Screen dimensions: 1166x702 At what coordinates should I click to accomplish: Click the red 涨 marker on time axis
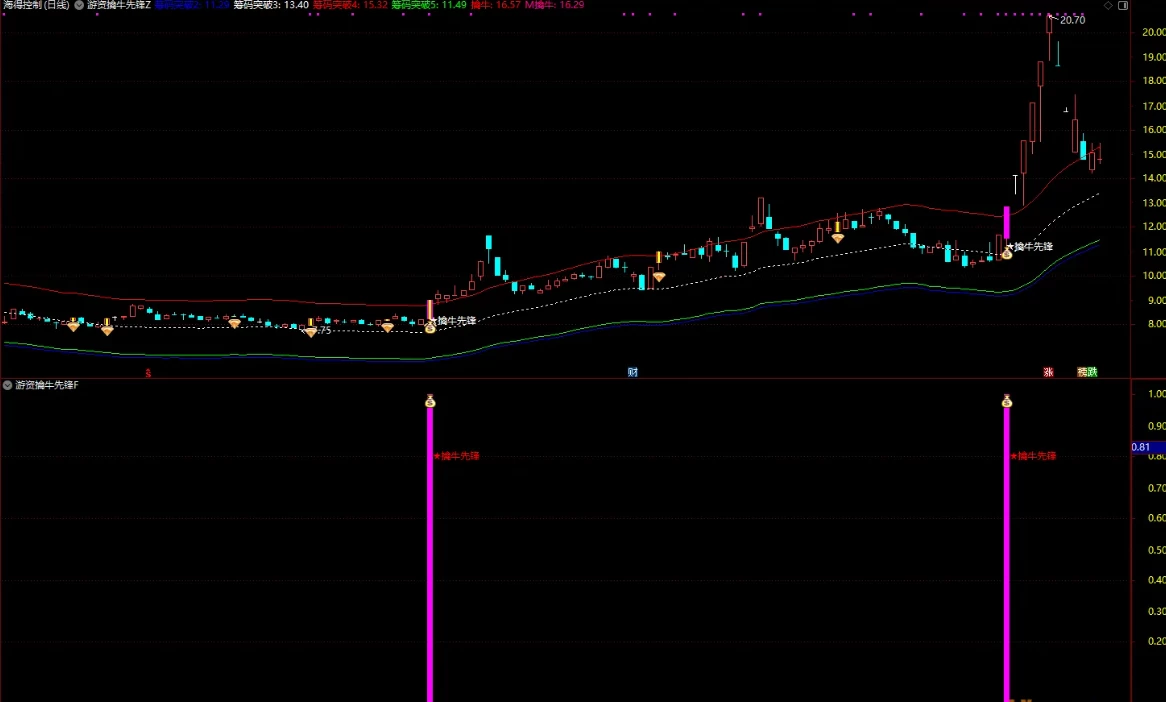(x=1049, y=372)
